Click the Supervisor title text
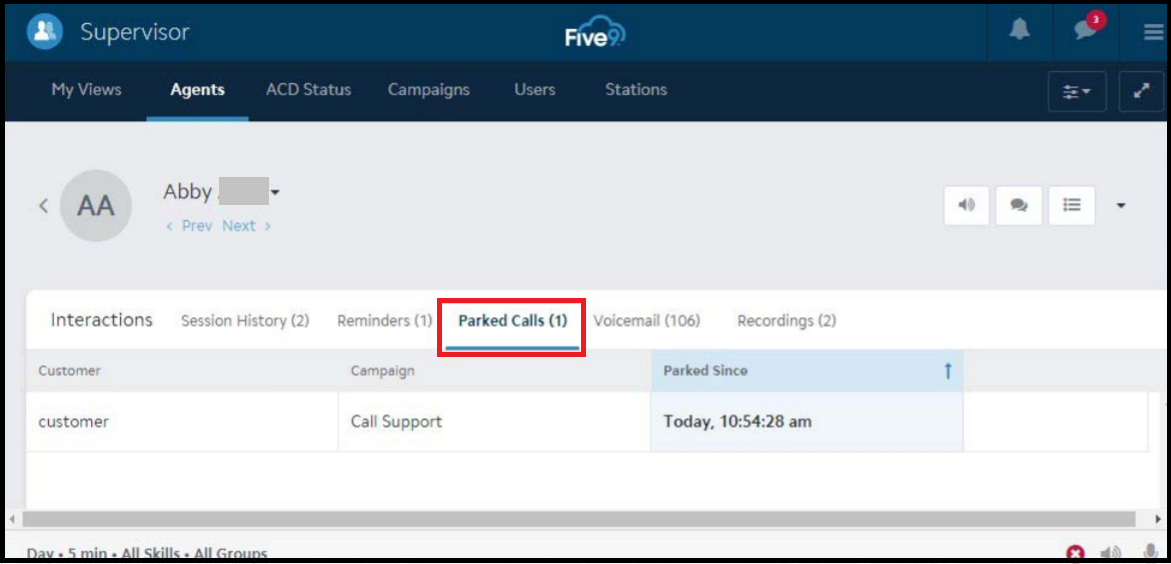 coord(135,32)
